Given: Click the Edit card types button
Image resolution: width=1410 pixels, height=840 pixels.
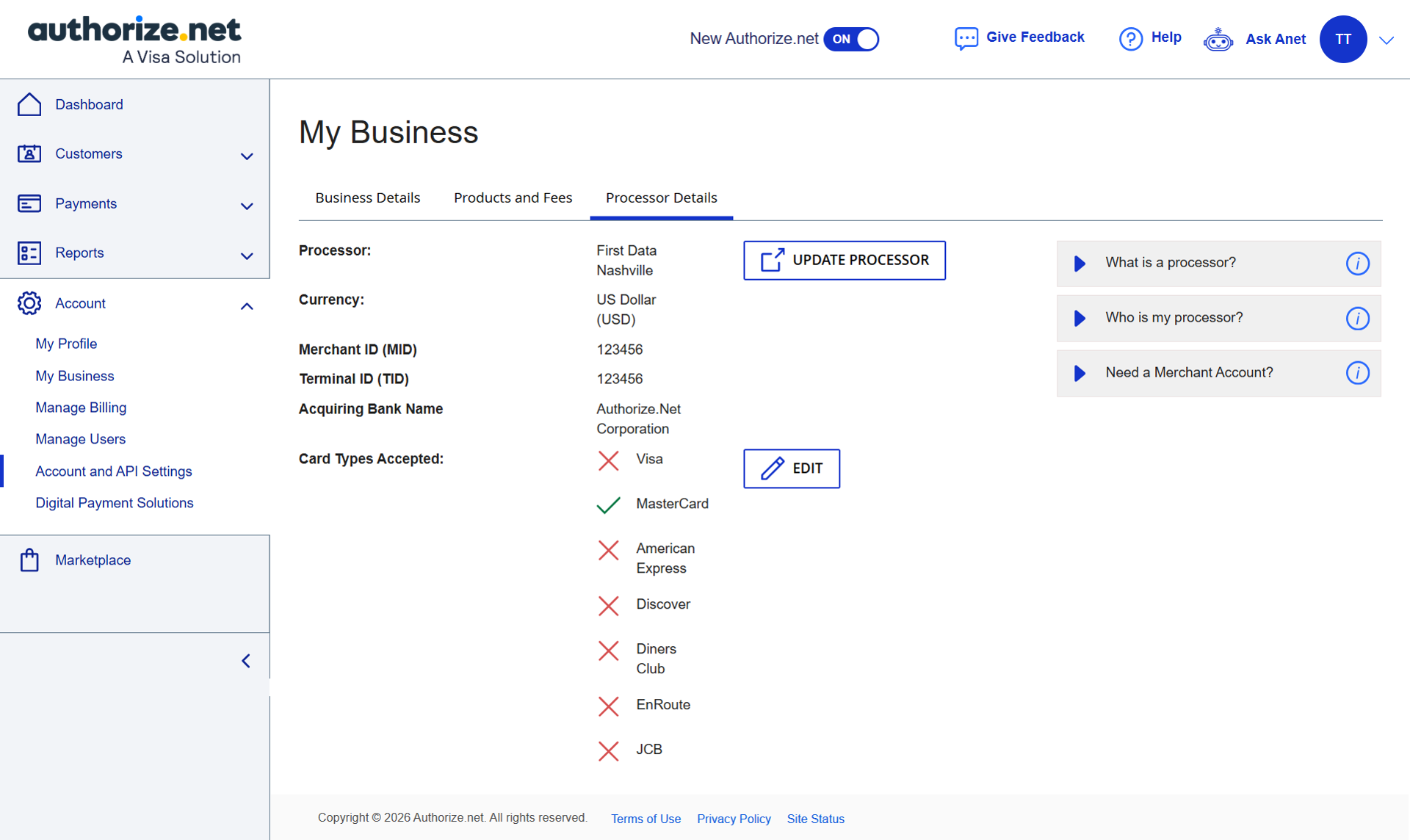Looking at the screenshot, I should click(x=792, y=468).
